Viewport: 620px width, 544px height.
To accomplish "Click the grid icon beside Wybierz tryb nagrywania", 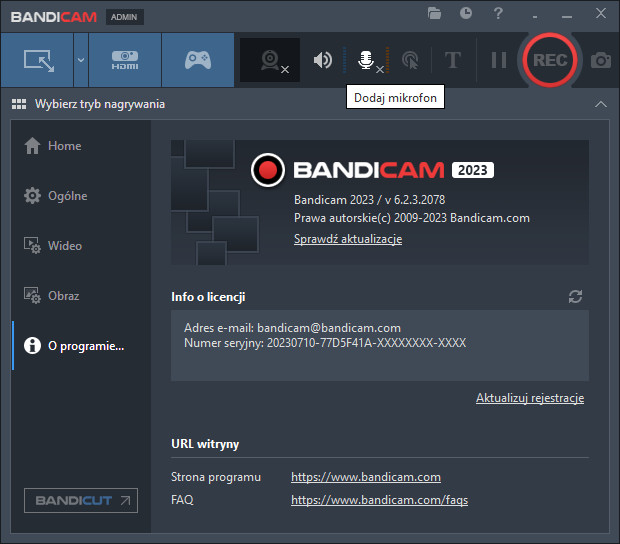I will [x=19, y=104].
